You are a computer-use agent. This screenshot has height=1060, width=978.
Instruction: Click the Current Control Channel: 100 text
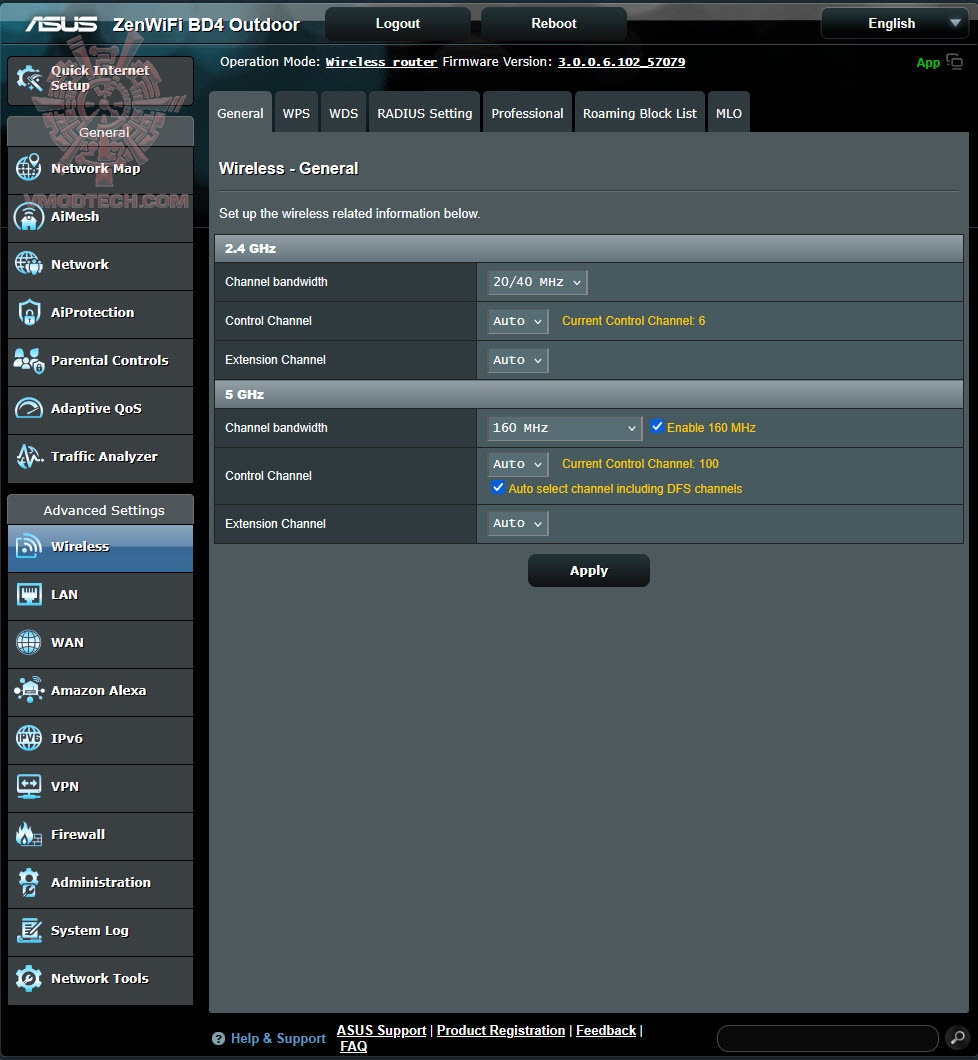[x=640, y=464]
